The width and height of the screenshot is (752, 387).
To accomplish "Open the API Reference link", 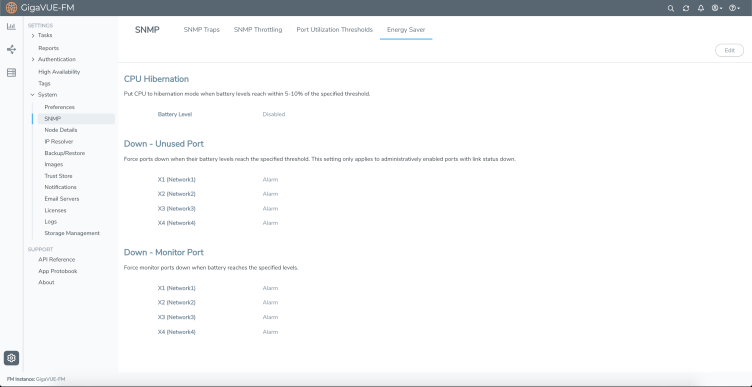I will click(x=57, y=259).
